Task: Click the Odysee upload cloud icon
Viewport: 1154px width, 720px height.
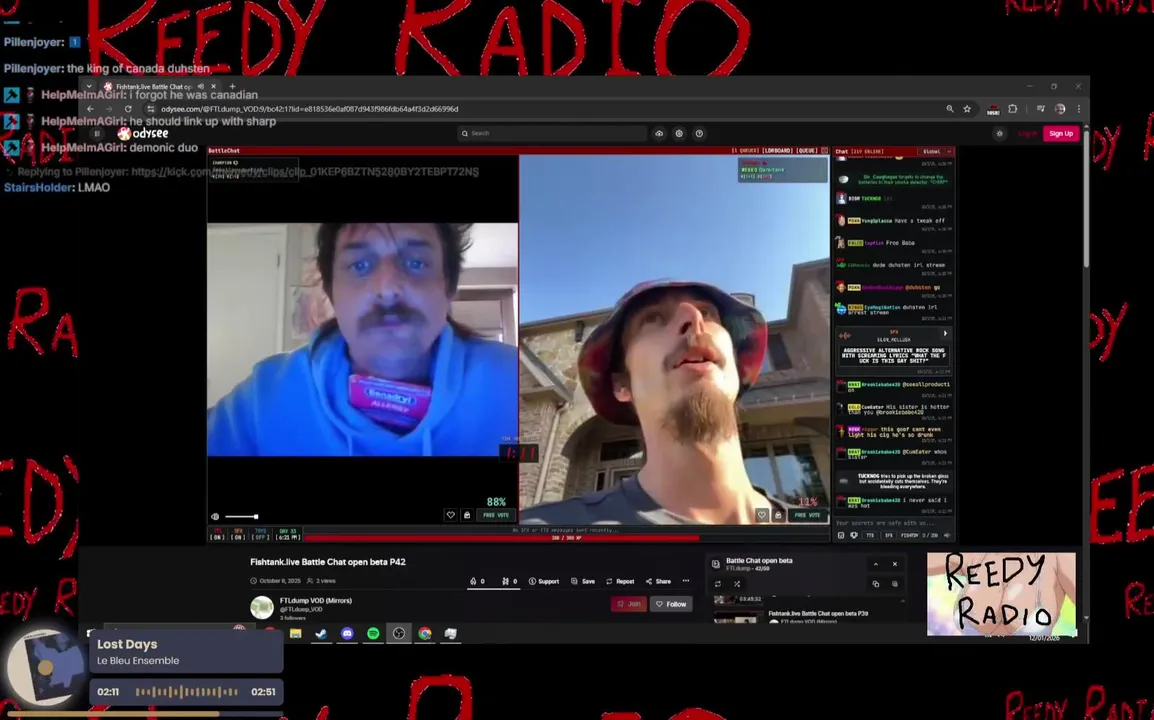Action: [x=659, y=133]
